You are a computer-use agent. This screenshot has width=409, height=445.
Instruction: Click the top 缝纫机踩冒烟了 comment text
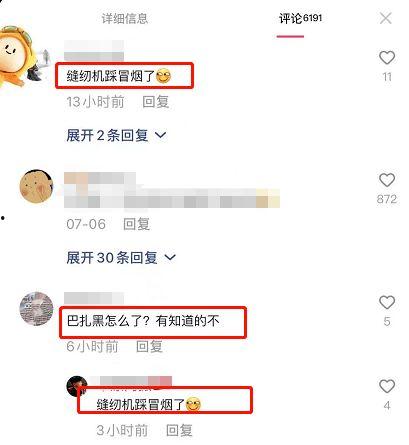click(x=119, y=76)
